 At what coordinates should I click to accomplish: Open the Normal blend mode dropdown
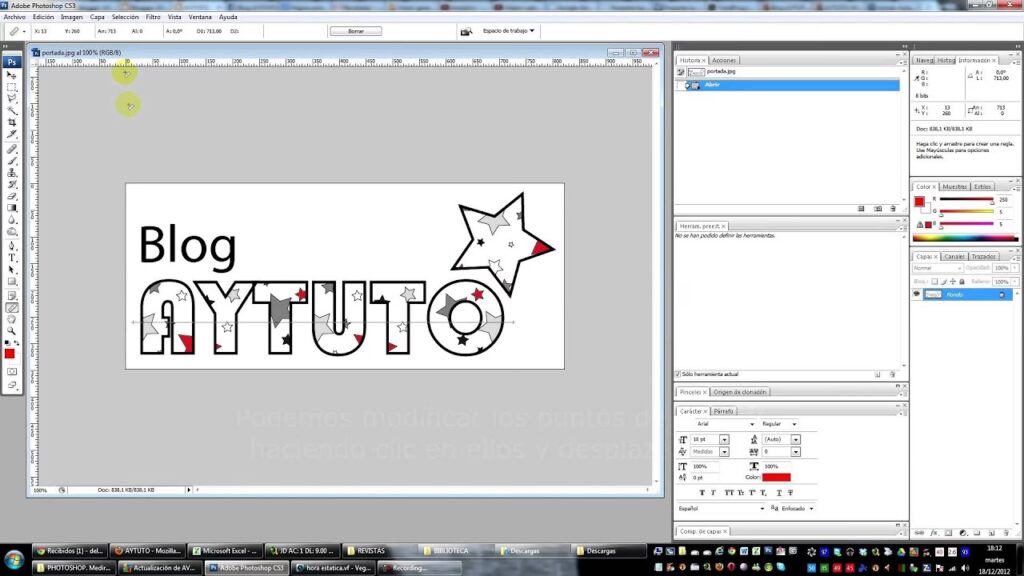tap(939, 268)
